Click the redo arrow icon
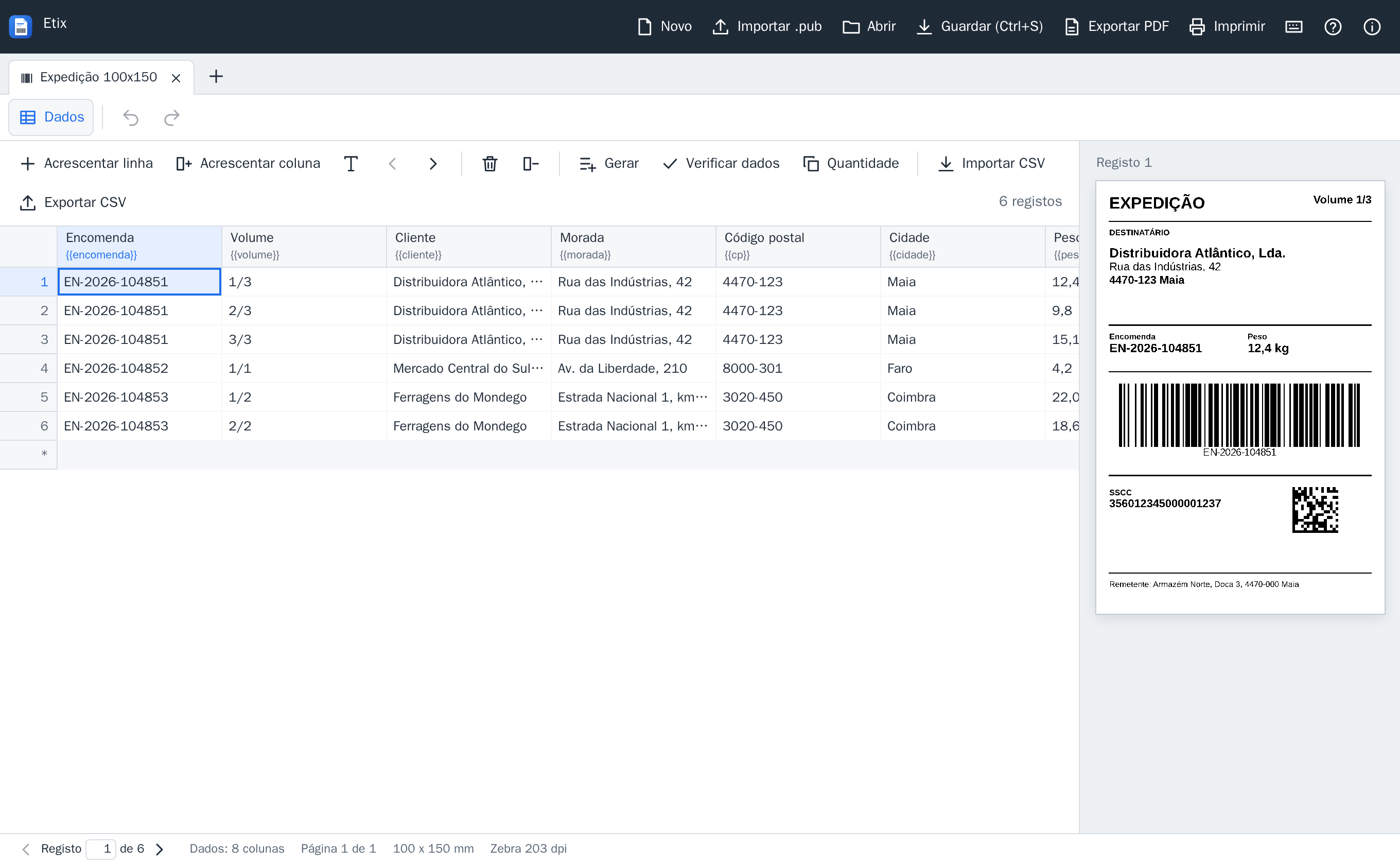Image resolution: width=1400 pixels, height=865 pixels. click(171, 117)
